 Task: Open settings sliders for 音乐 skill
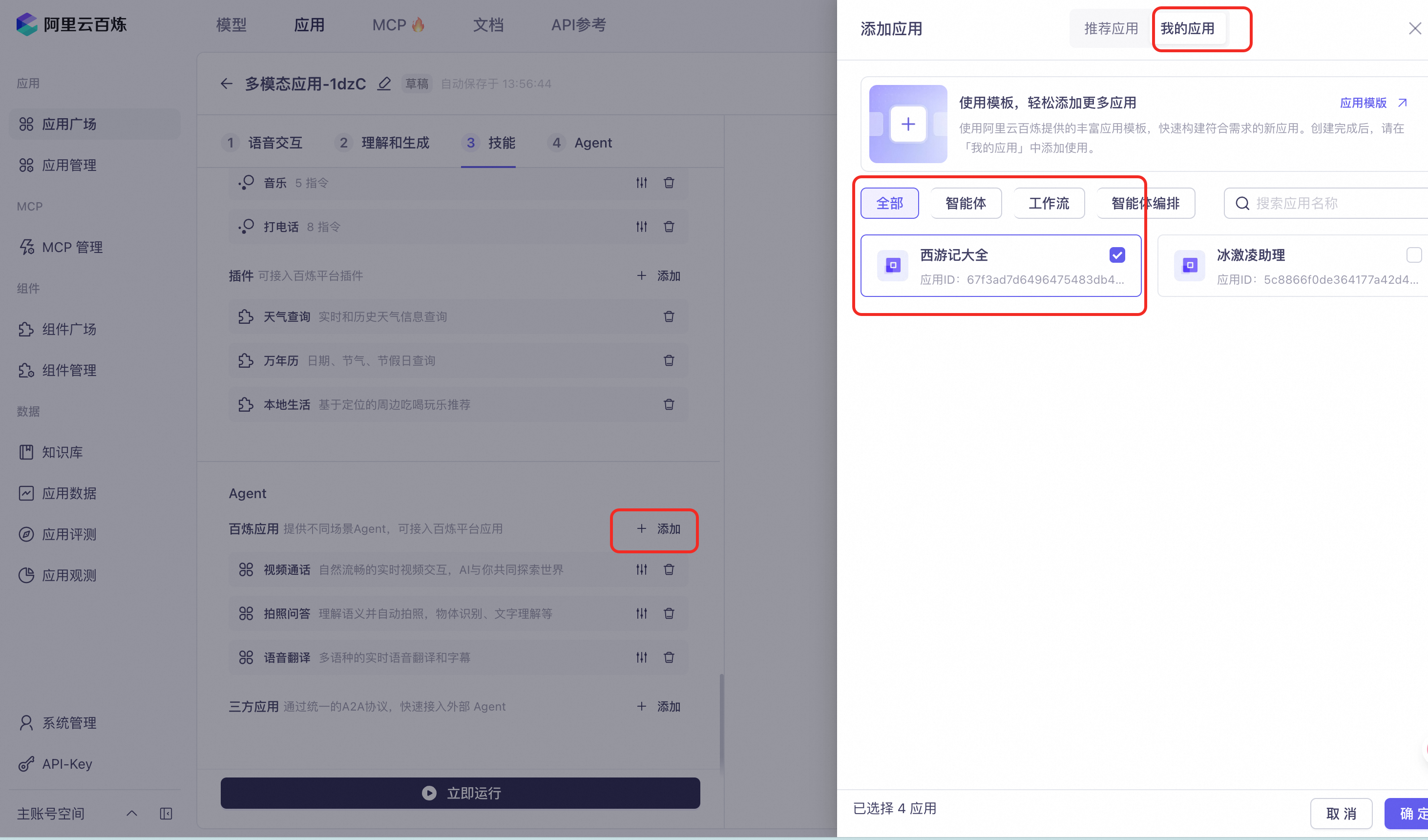tap(641, 183)
